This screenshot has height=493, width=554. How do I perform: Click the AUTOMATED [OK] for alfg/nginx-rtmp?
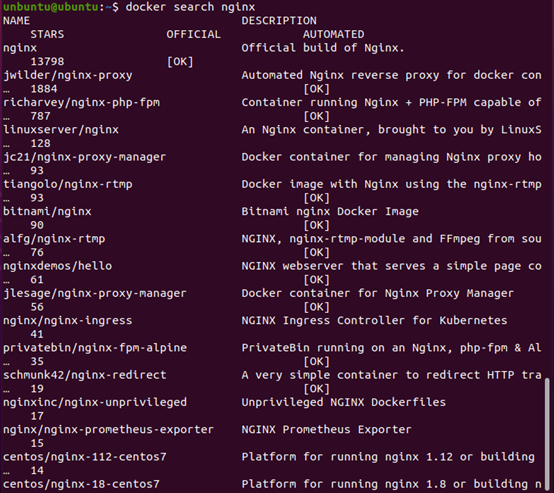[x=317, y=252]
